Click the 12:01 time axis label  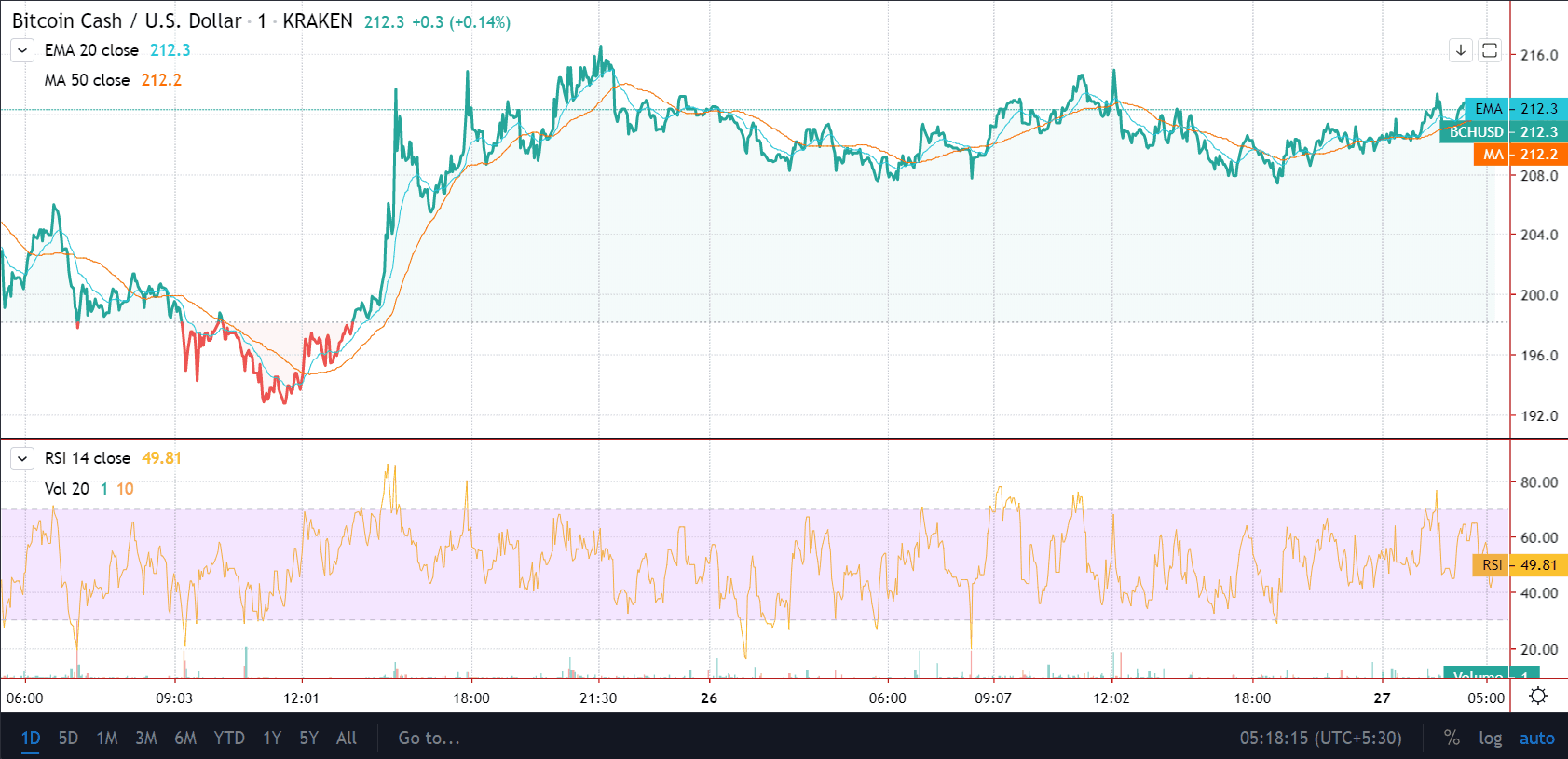tap(301, 698)
